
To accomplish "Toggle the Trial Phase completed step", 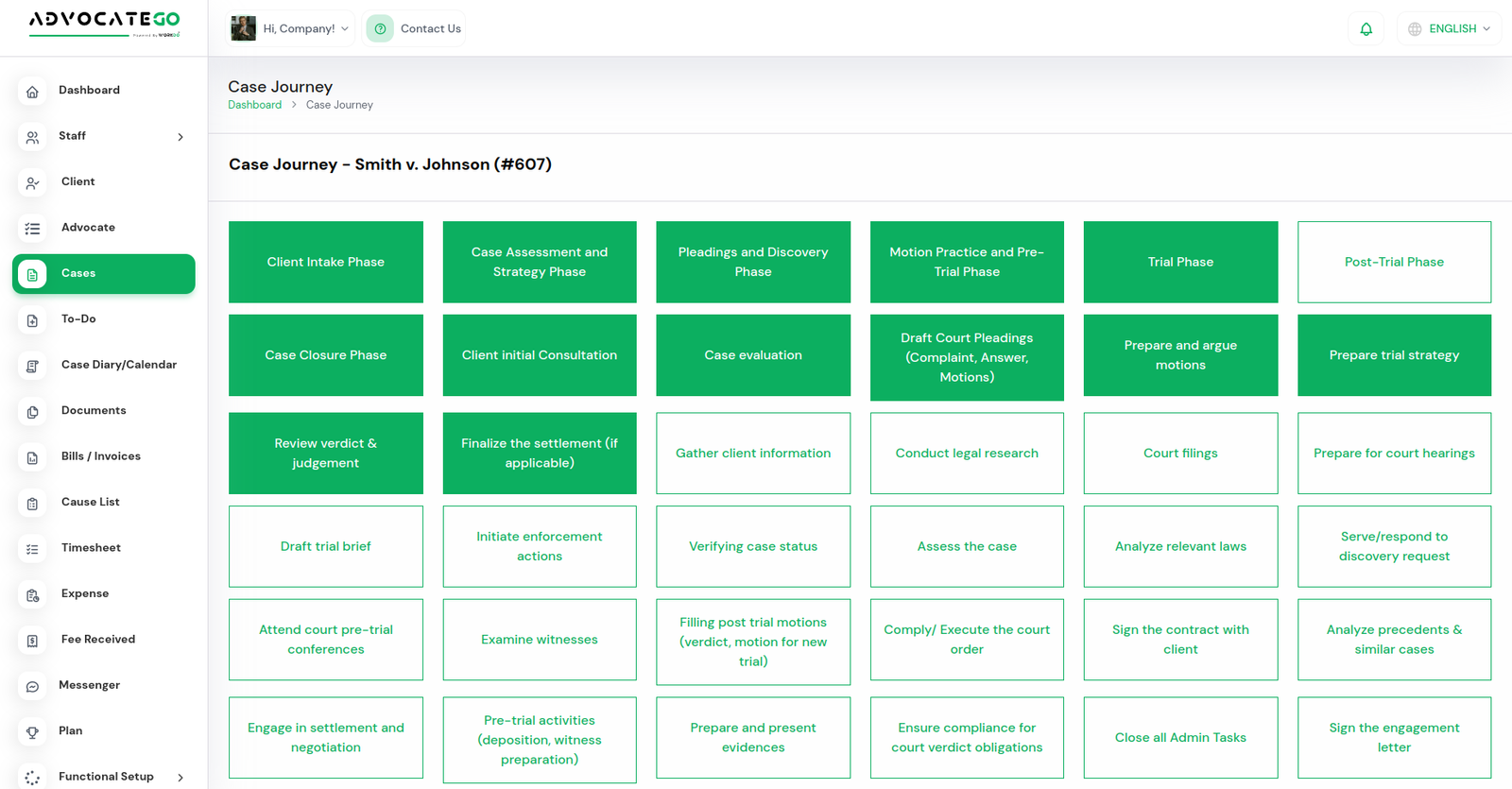I will (1180, 262).
